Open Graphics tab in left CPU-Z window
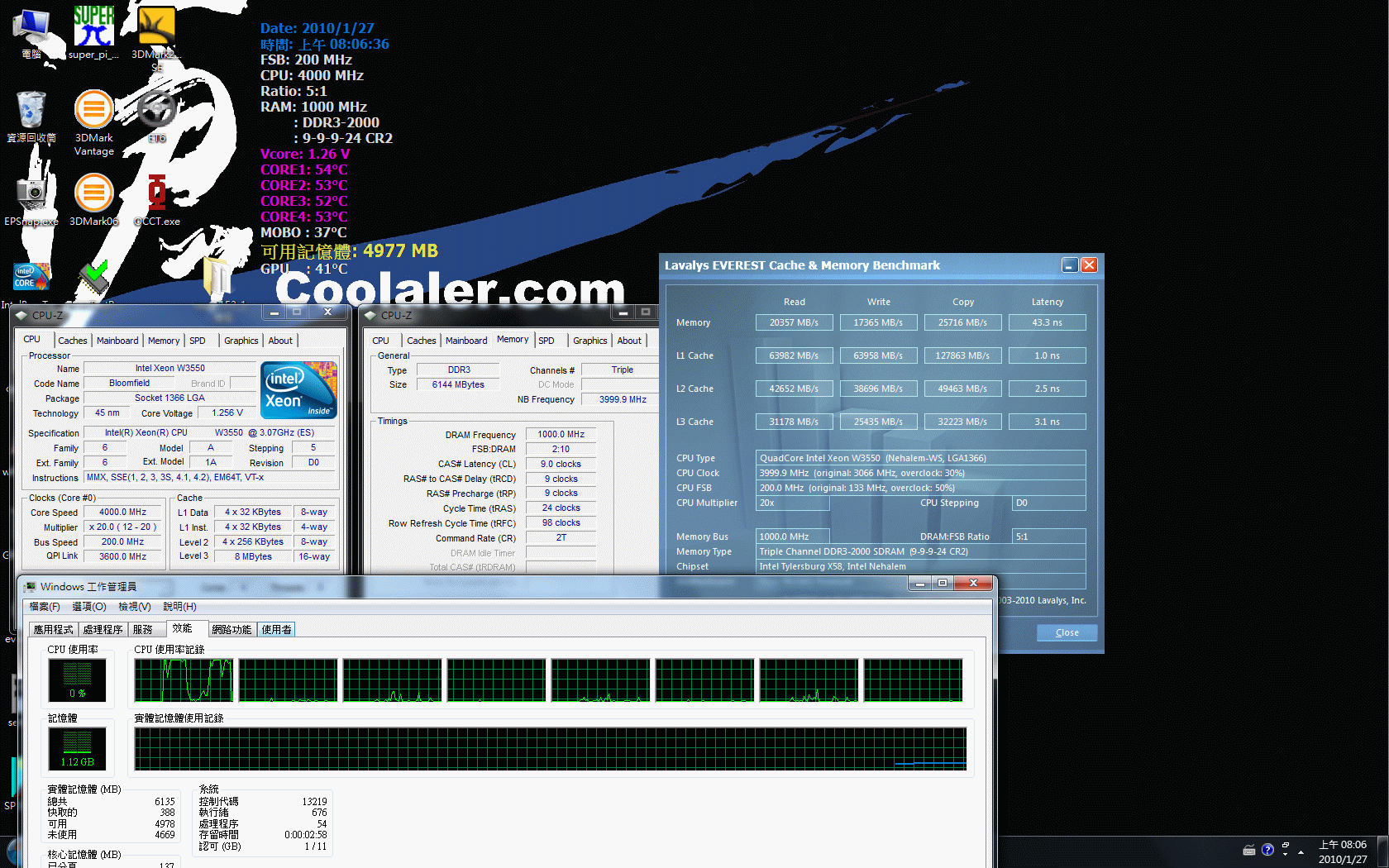 241,341
